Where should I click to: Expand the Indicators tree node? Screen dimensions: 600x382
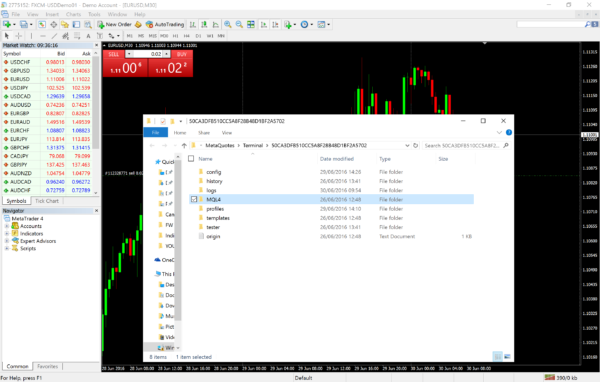(7, 233)
